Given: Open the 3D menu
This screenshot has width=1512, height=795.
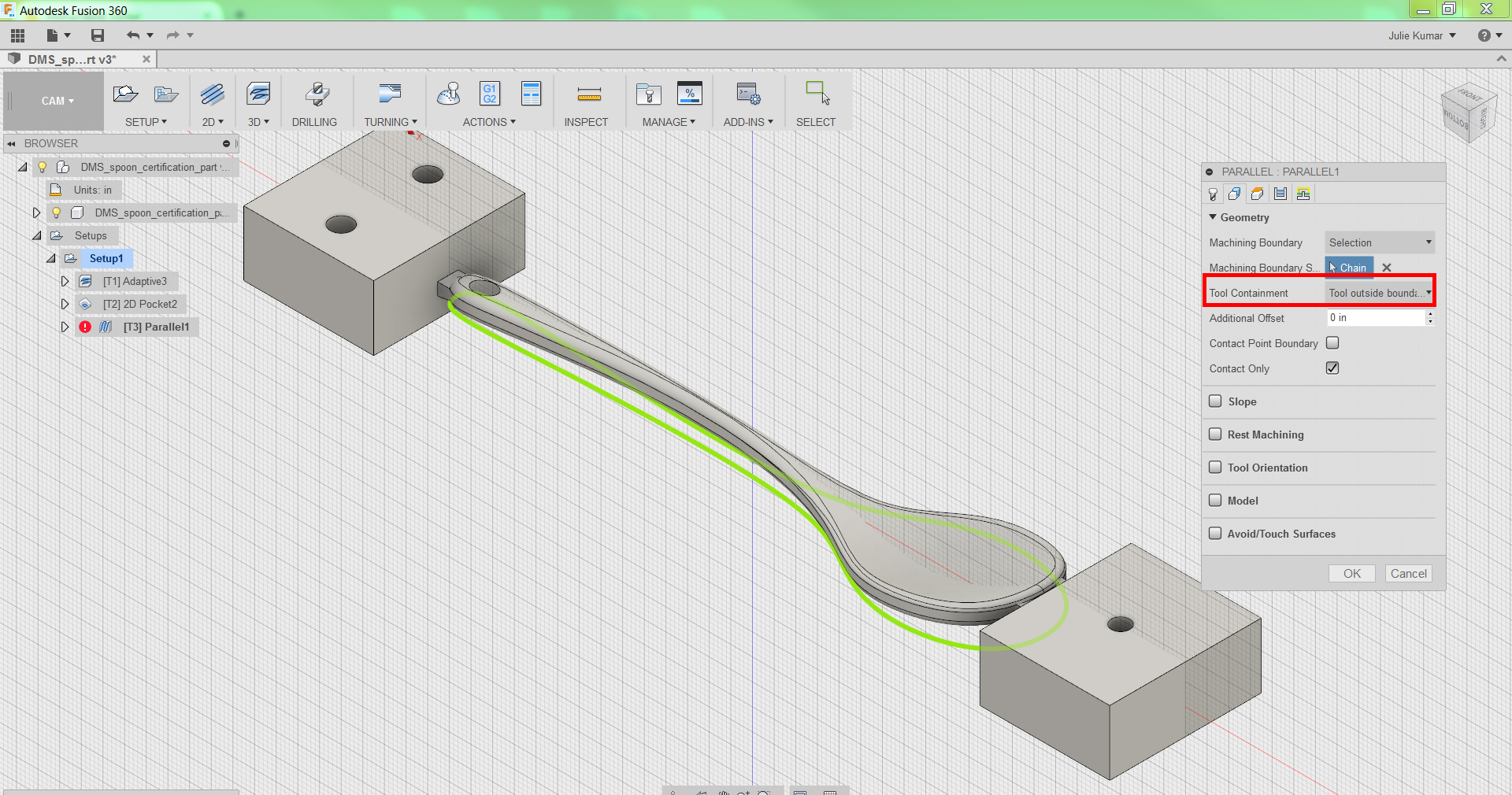Looking at the screenshot, I should click(x=258, y=122).
